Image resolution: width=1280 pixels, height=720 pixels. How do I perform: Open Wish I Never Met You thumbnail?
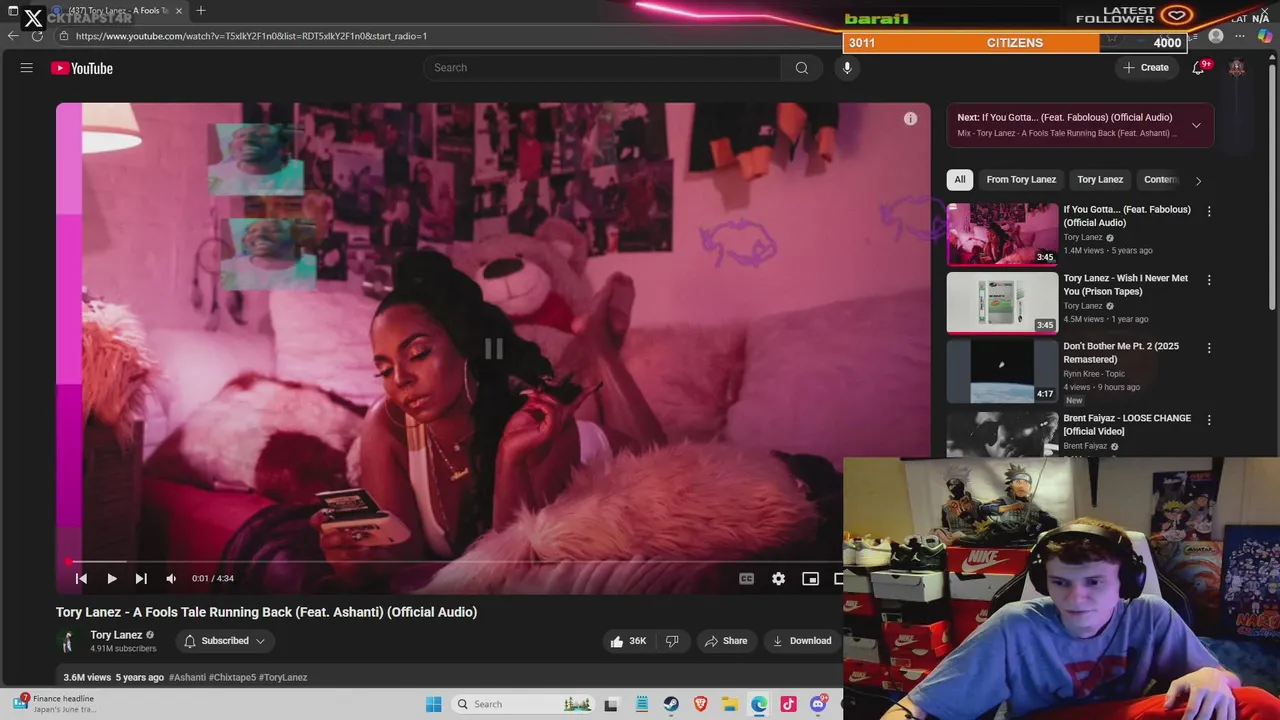click(x=1002, y=302)
